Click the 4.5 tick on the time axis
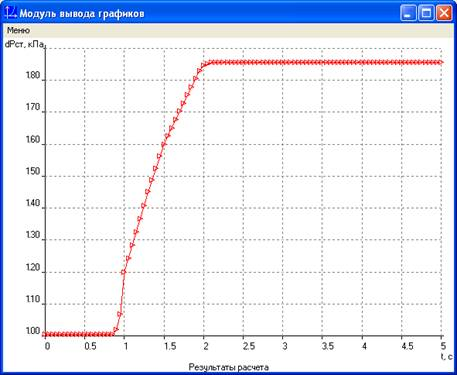This screenshot has height=375, width=457. (x=407, y=346)
